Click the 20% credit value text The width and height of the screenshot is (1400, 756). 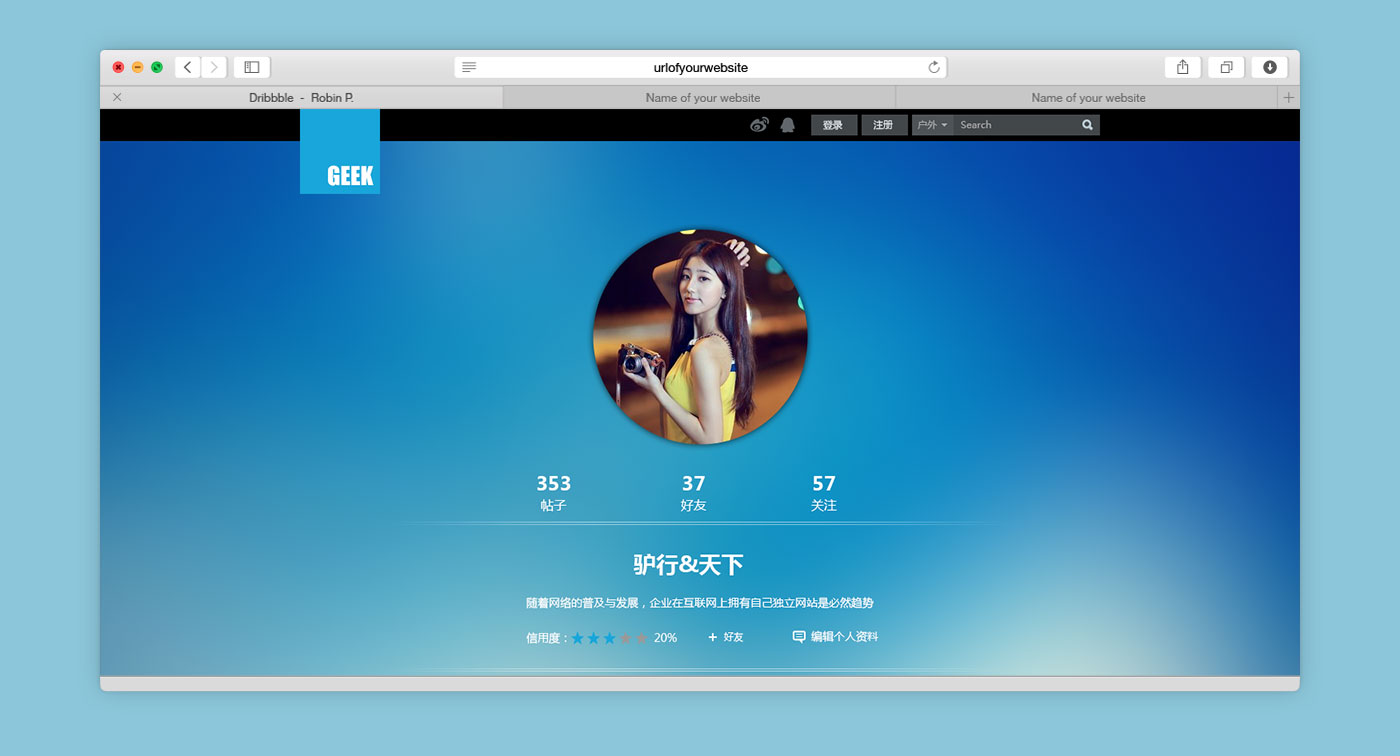click(665, 637)
